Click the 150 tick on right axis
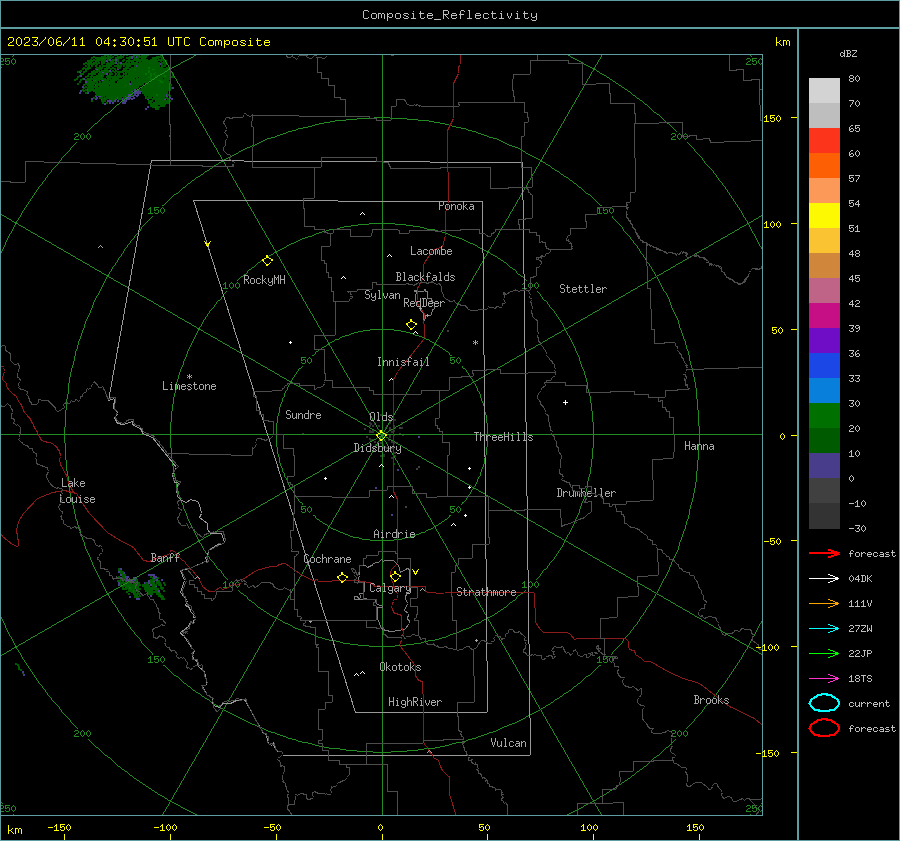The height and width of the screenshot is (841, 900). click(773, 118)
